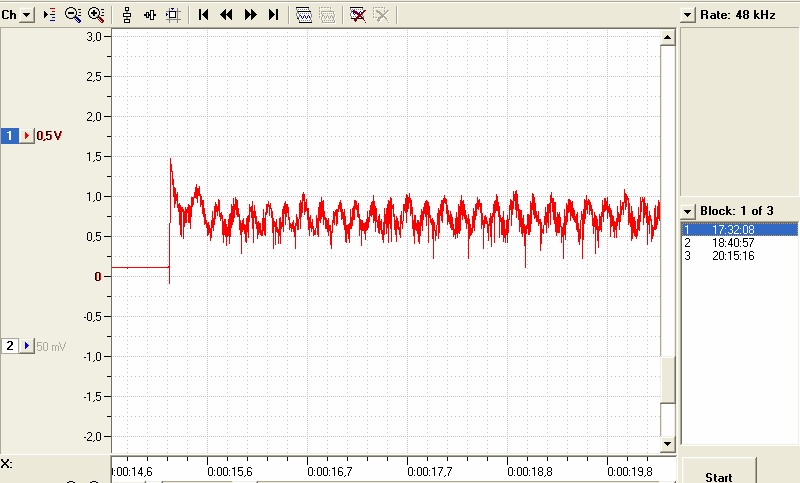Select channel 2 number button
The height and width of the screenshot is (483, 800).
9,346
